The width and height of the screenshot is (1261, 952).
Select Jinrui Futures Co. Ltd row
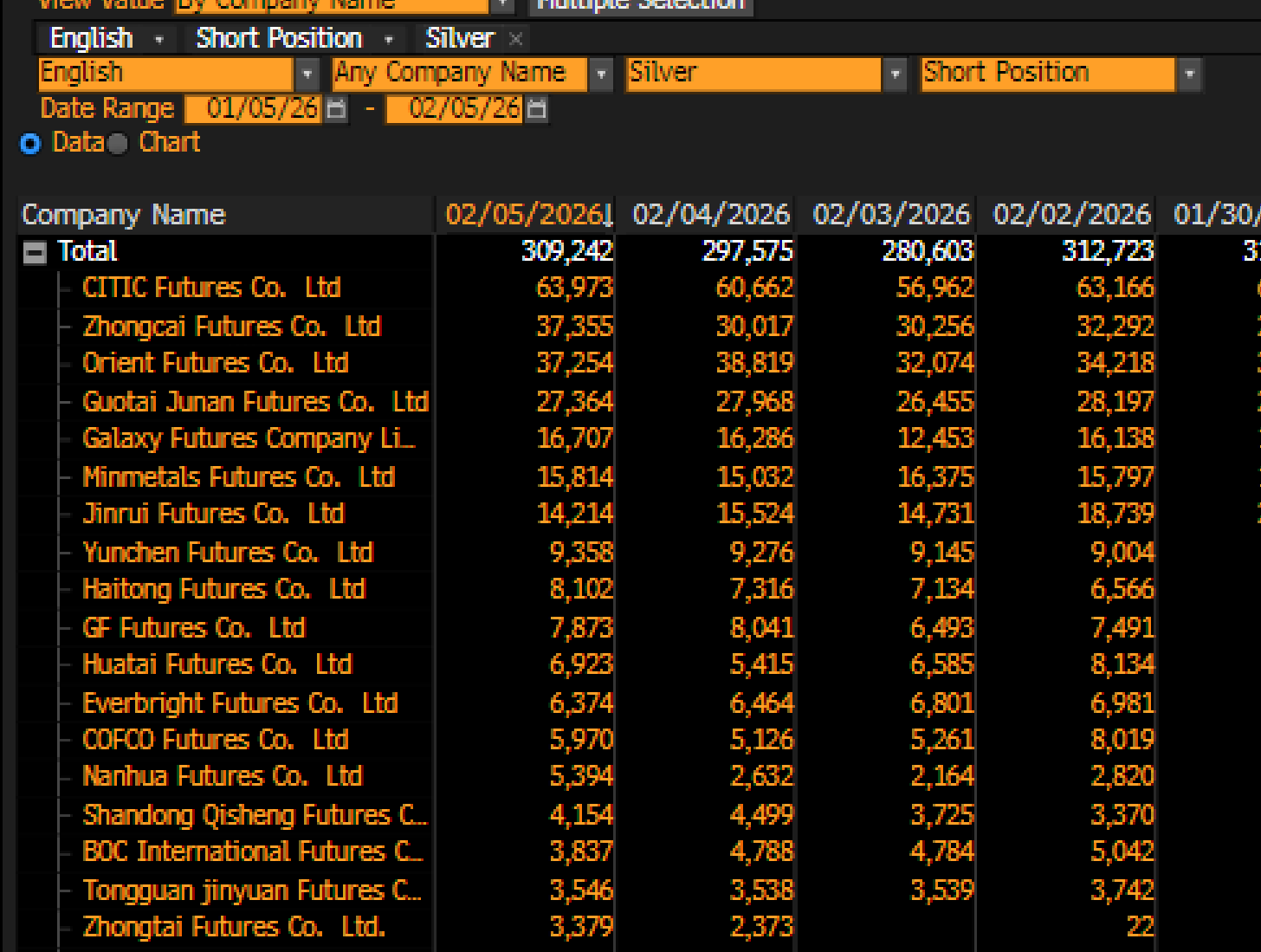click(x=213, y=514)
